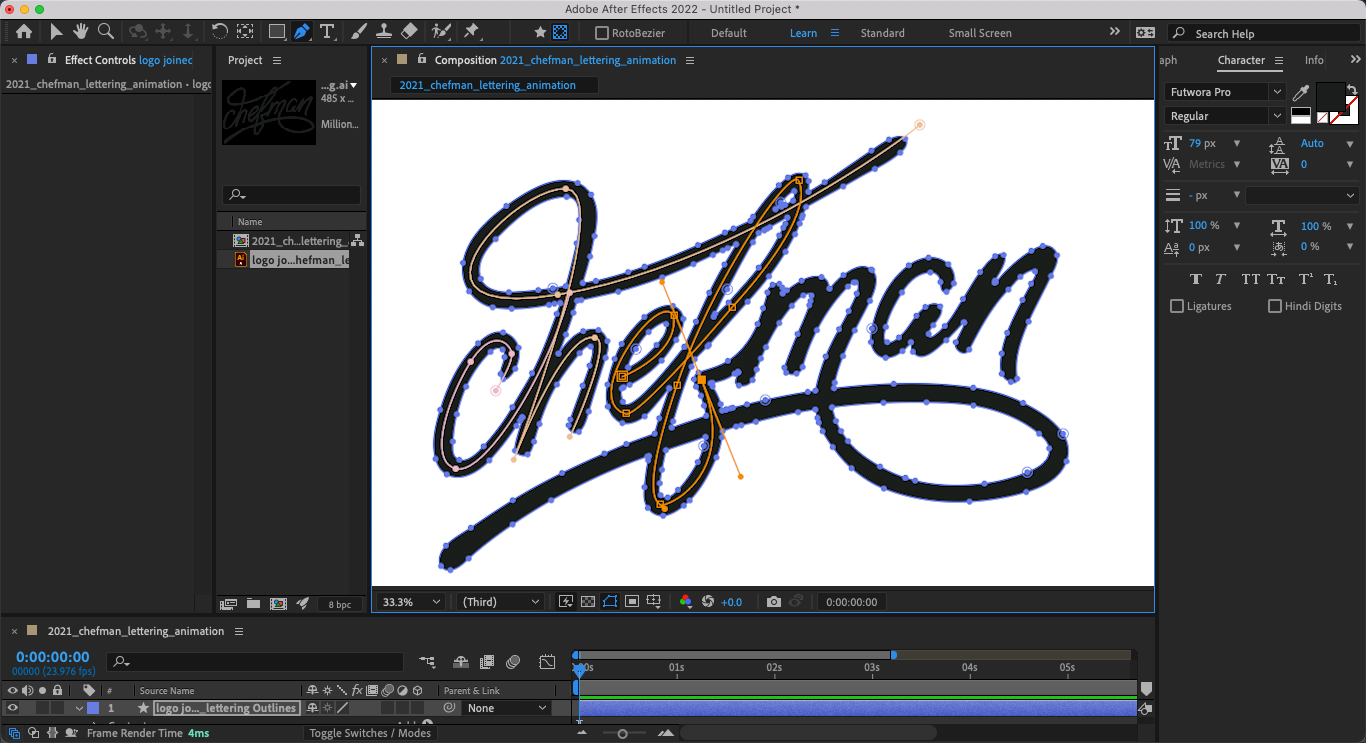Take a snapshot with the camera icon
Viewport: 1366px width, 743px height.
[x=774, y=602]
